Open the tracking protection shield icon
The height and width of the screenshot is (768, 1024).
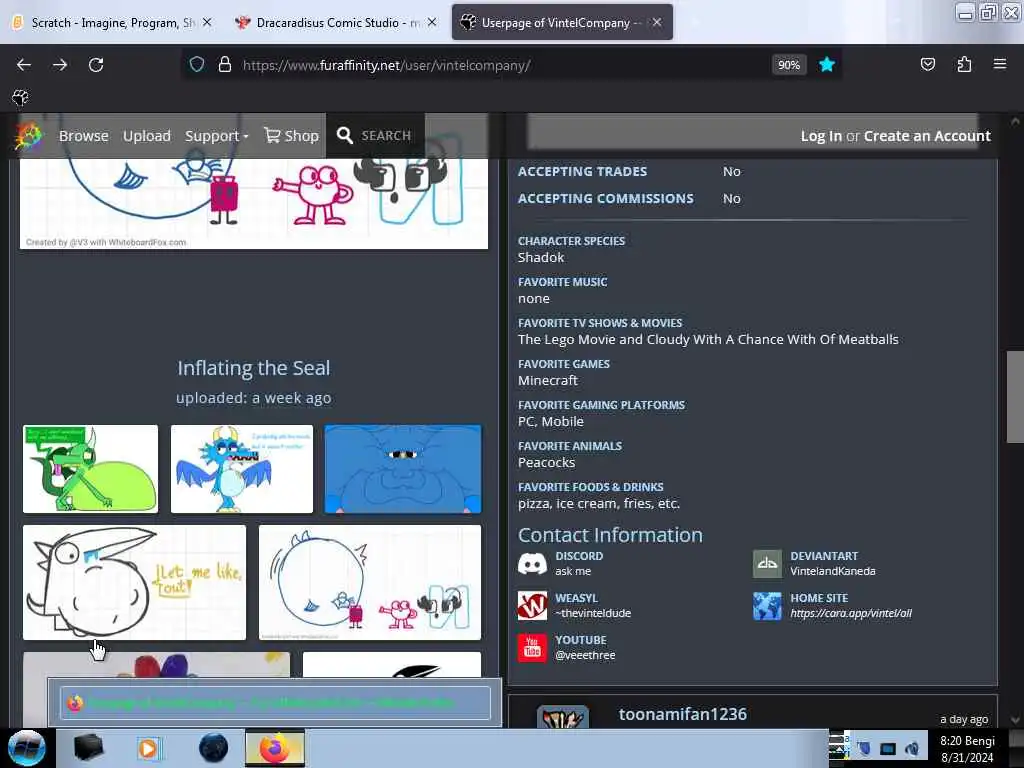tap(197, 65)
